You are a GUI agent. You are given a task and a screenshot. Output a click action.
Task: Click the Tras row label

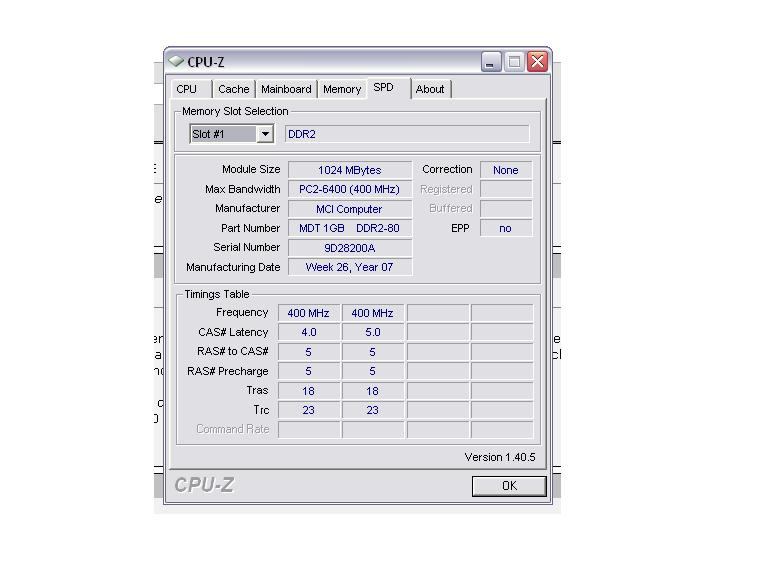(257, 390)
